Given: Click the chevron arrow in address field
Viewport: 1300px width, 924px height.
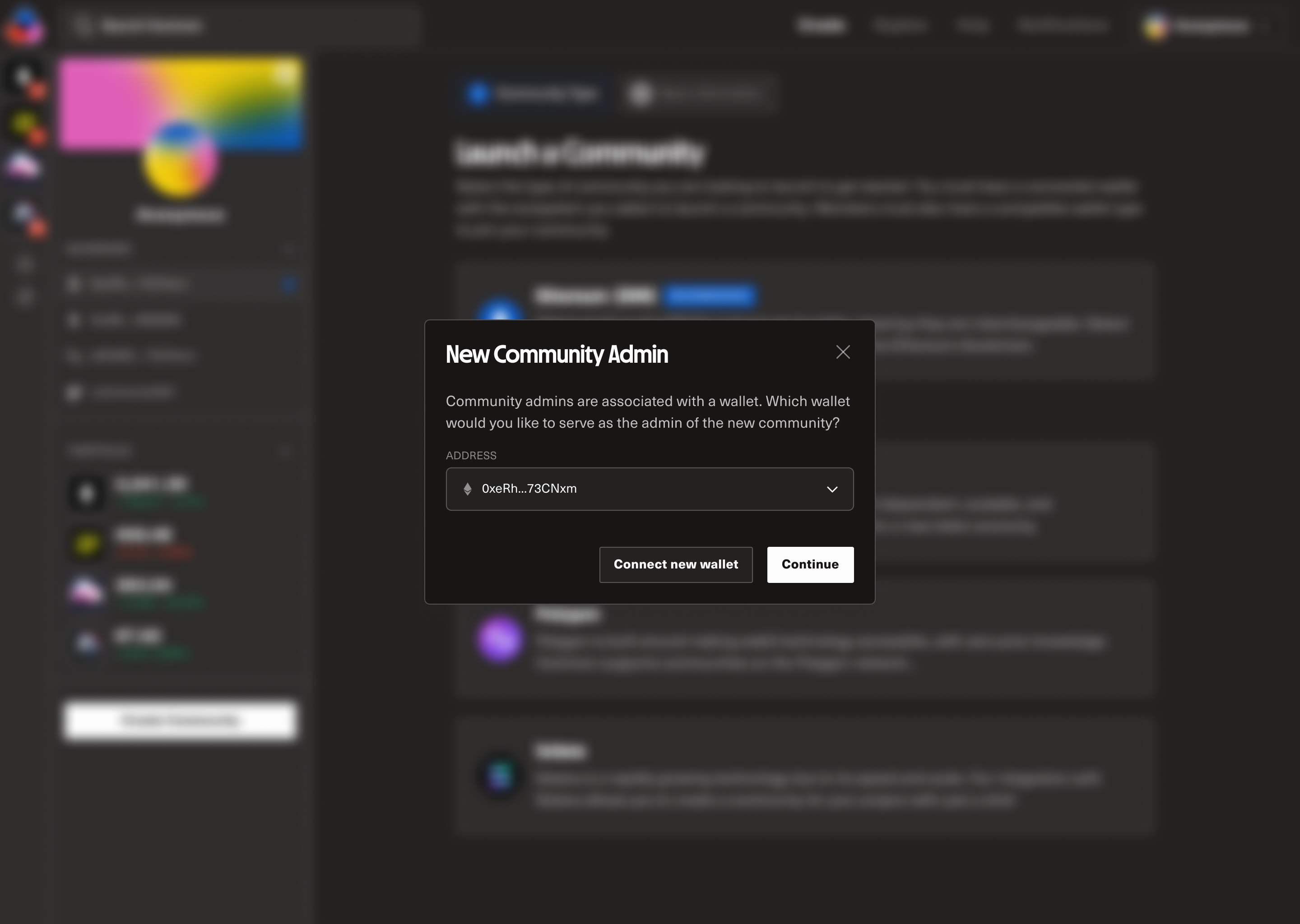Looking at the screenshot, I should tap(831, 490).
